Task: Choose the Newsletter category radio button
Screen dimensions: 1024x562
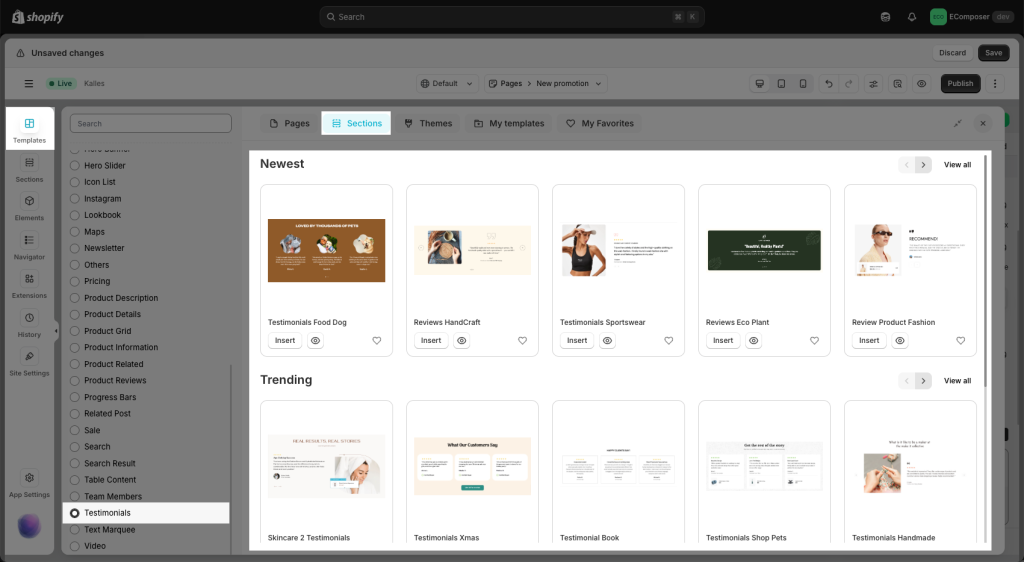Action: (74, 248)
